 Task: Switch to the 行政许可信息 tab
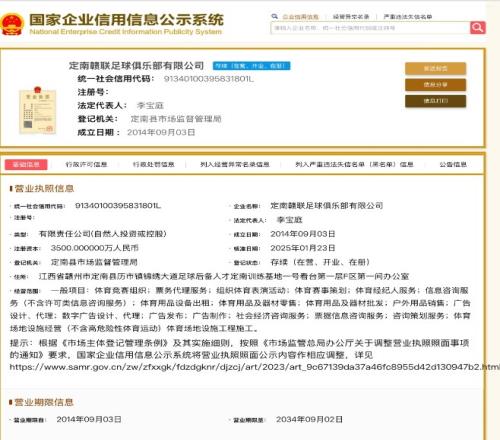86,164
